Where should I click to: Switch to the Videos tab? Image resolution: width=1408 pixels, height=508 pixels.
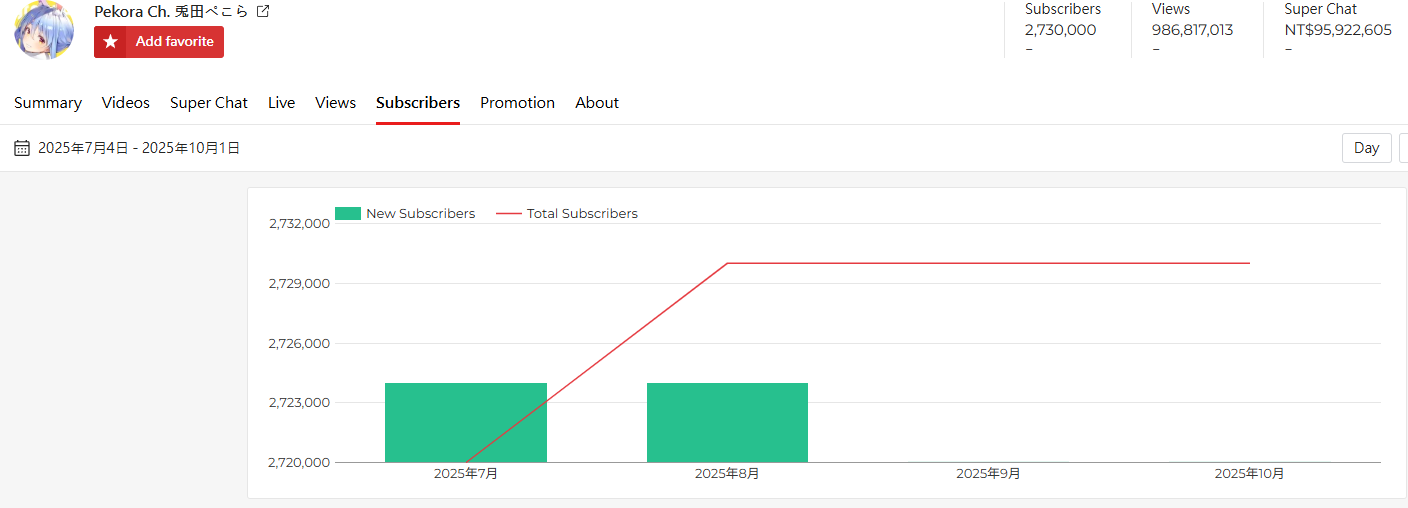pos(126,103)
